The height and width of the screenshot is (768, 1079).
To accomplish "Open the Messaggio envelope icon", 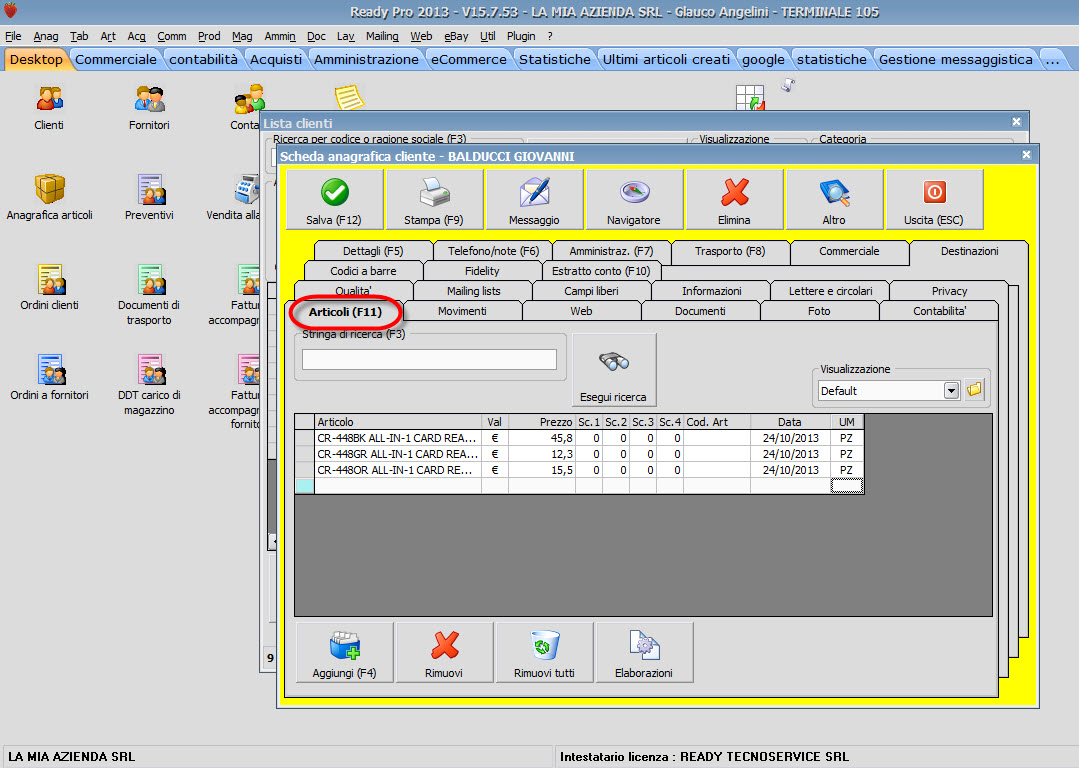I will pyautogui.click(x=534, y=192).
